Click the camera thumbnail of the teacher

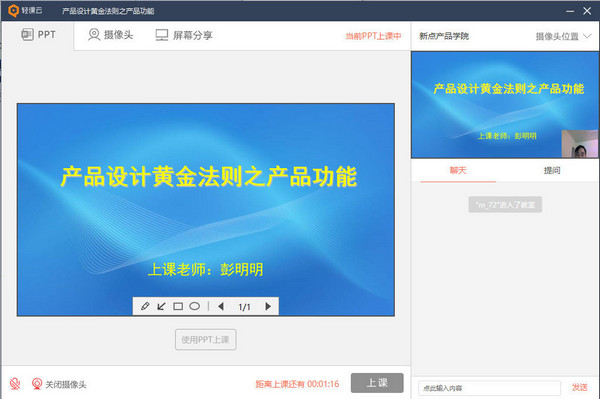click(x=579, y=144)
